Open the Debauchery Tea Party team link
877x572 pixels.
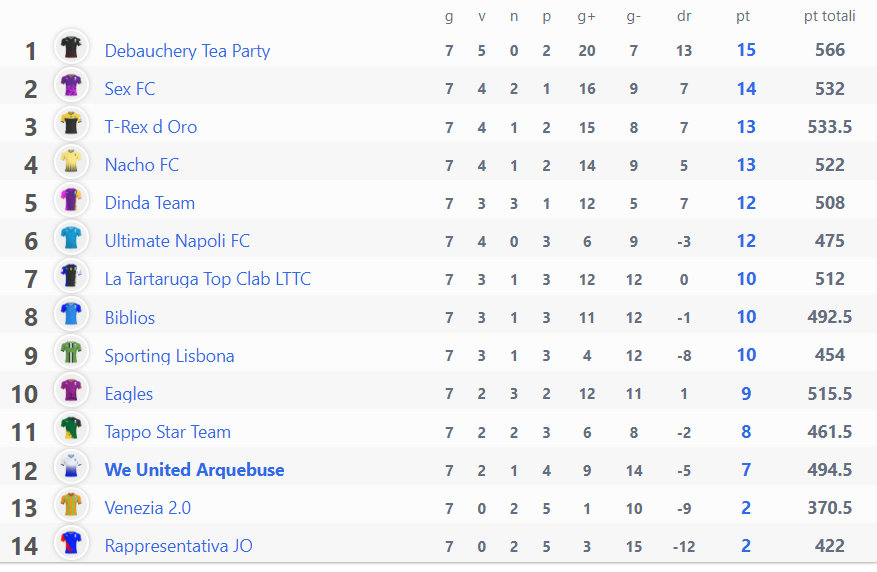point(187,51)
